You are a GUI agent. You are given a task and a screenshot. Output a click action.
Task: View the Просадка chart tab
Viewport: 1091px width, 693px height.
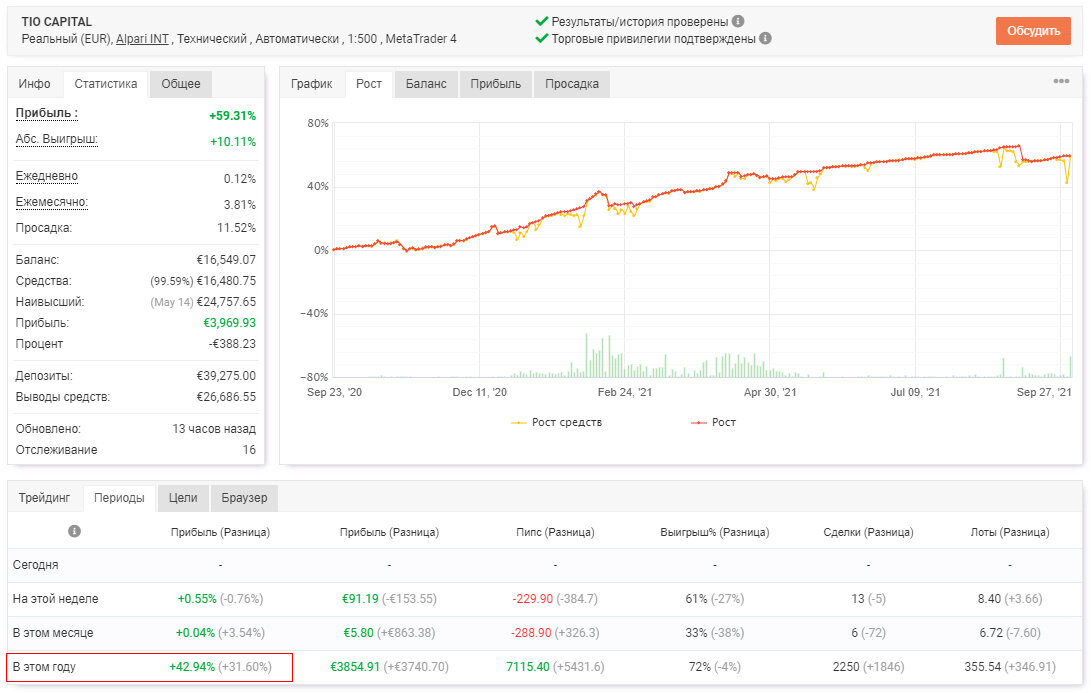pyautogui.click(x=572, y=84)
